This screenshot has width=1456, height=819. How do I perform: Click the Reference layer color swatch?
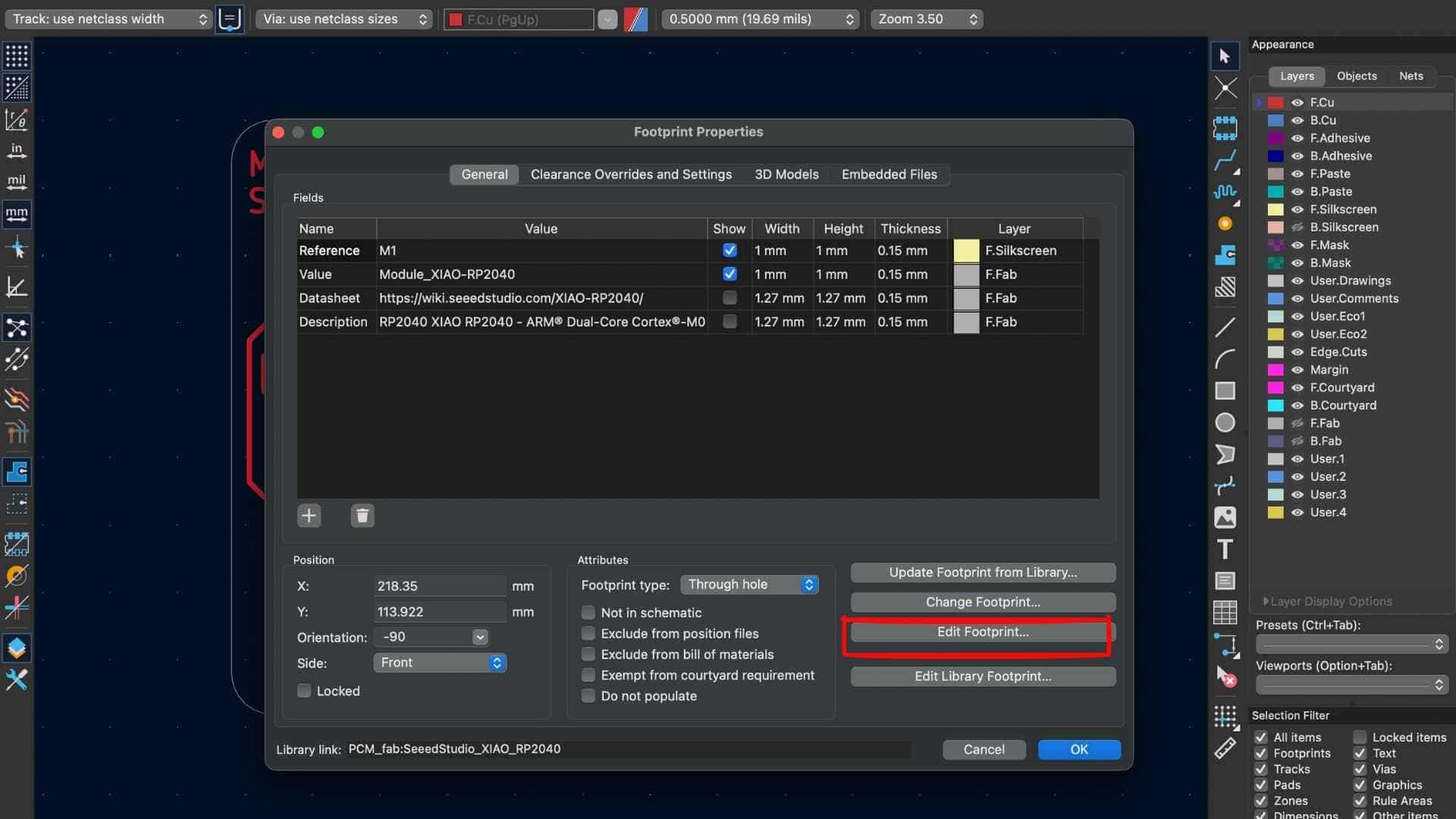pos(966,250)
